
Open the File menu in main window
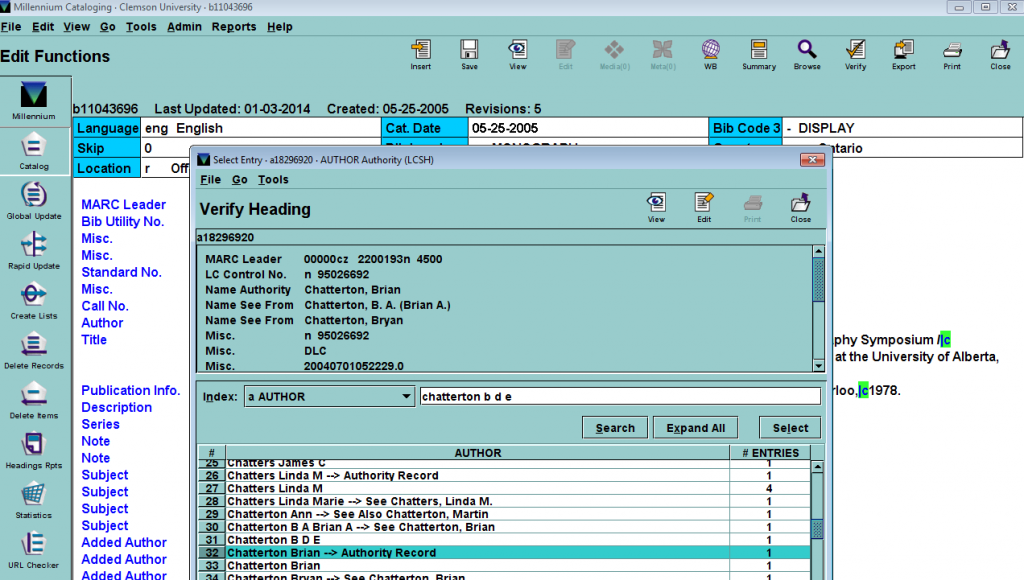click(11, 27)
